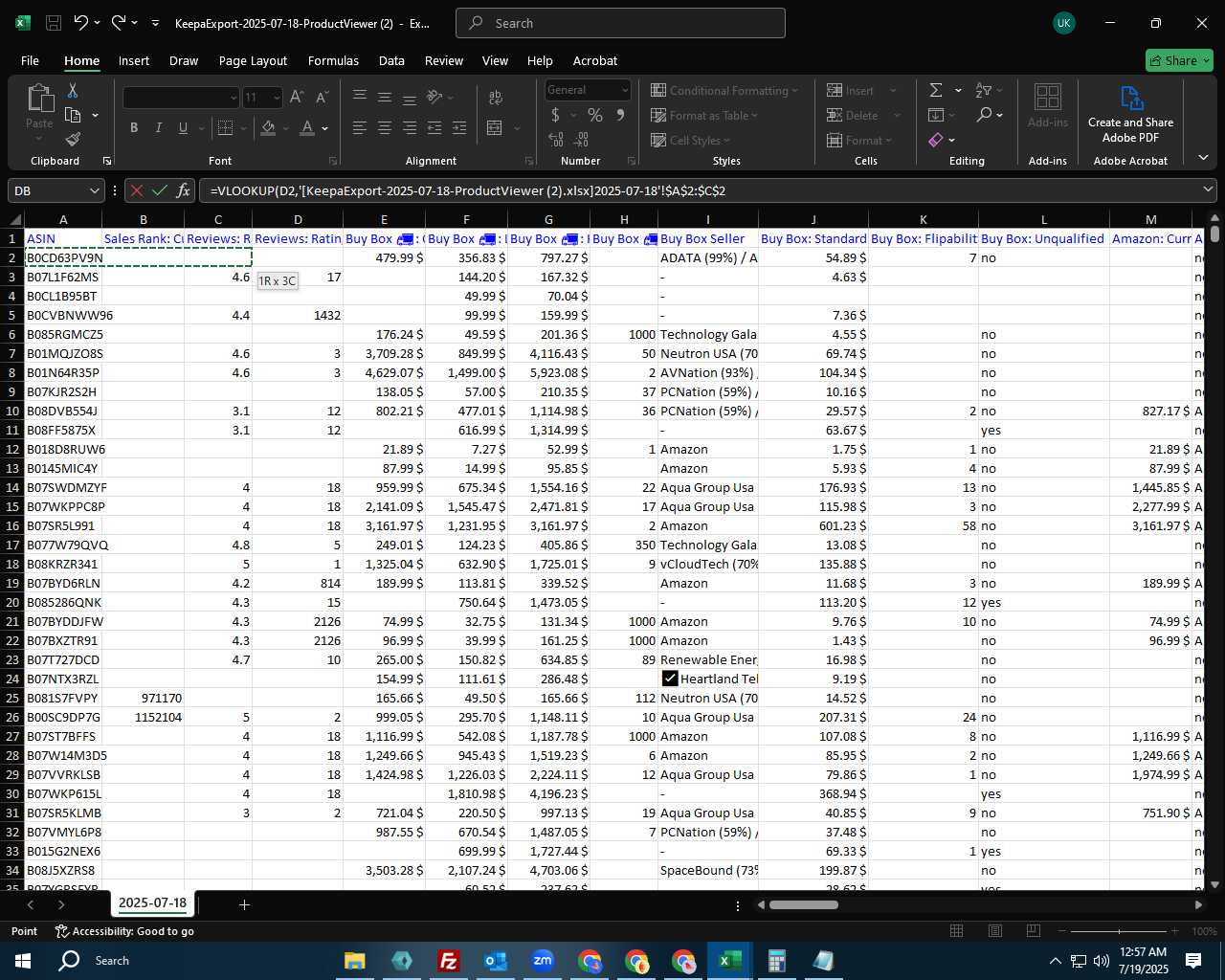Click the Orientation text angle icon
This screenshot has width=1225, height=980.
coord(434,97)
